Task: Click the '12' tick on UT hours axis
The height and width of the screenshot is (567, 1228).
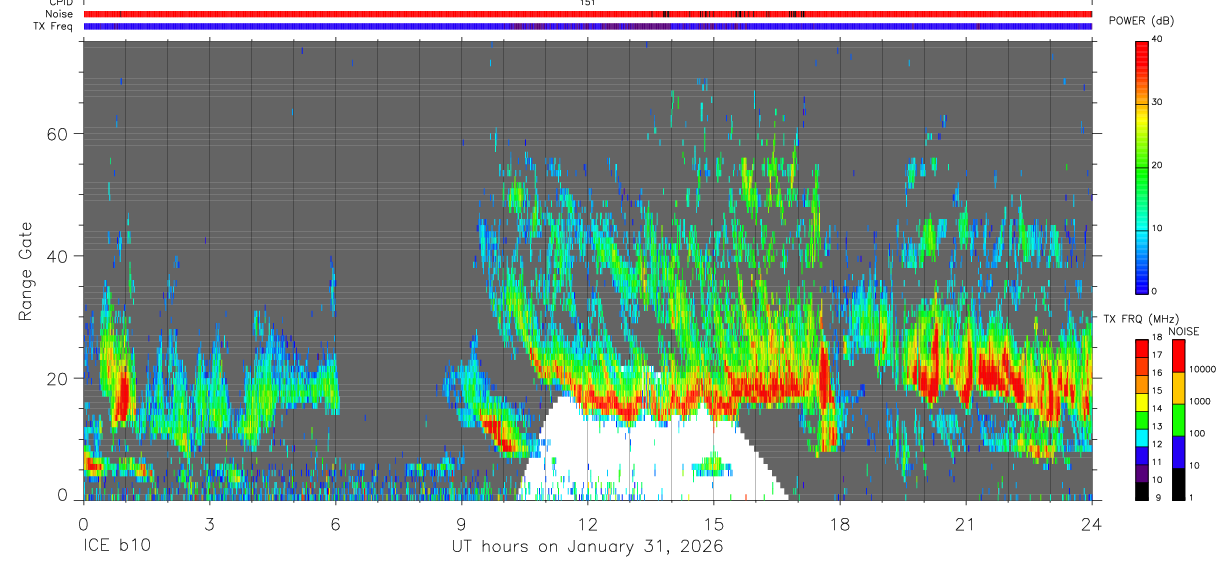Action: pyautogui.click(x=588, y=523)
